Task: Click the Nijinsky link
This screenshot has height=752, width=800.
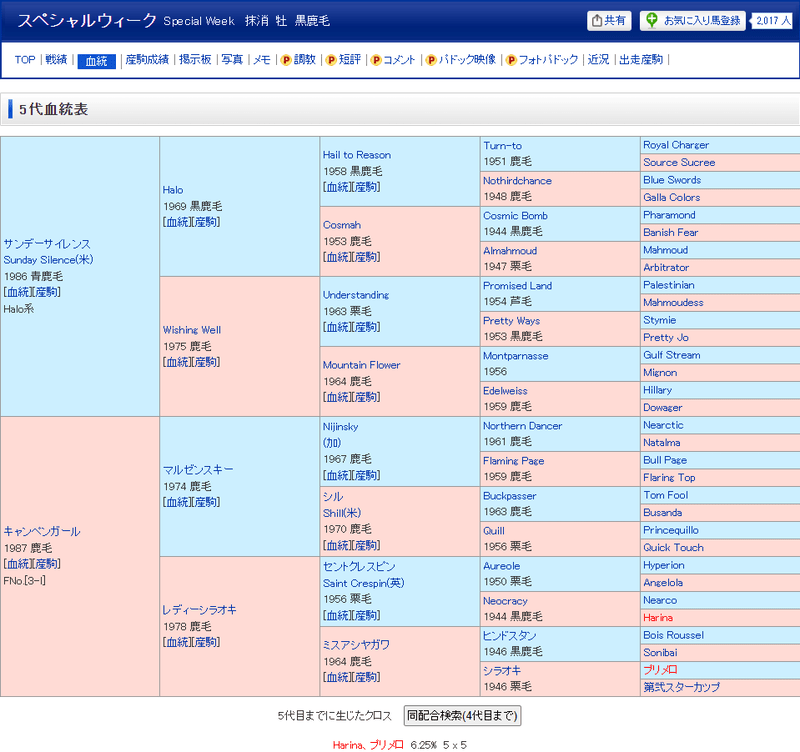Action: [340, 427]
